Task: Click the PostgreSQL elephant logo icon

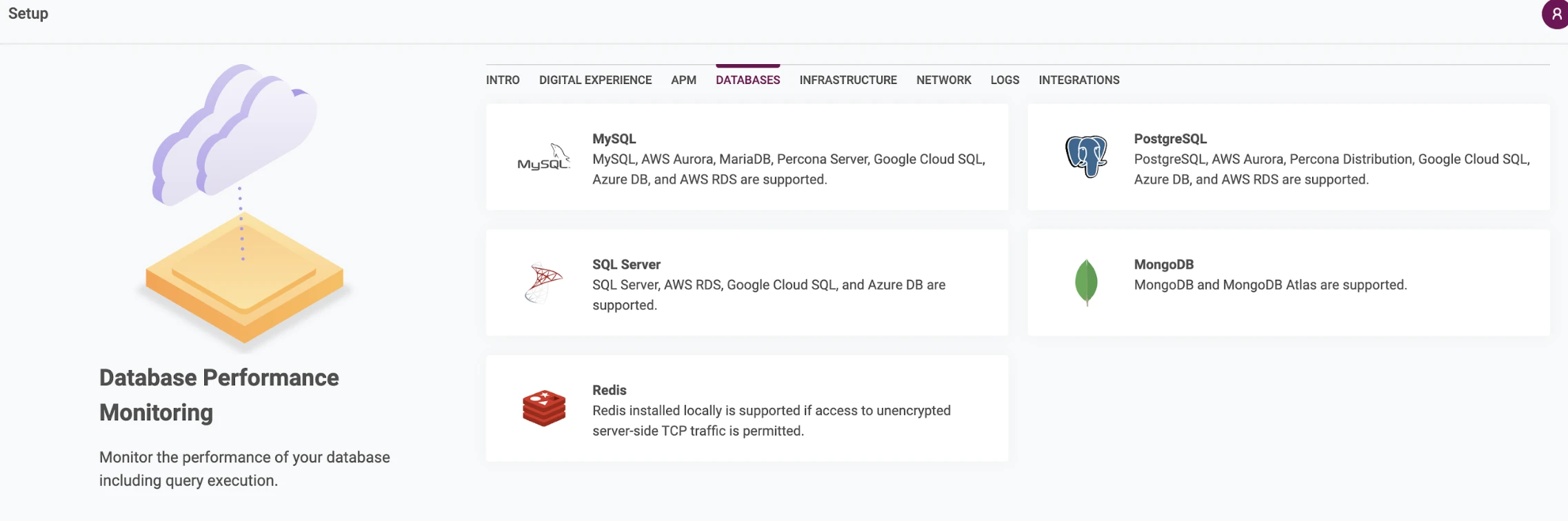Action: [1086, 156]
